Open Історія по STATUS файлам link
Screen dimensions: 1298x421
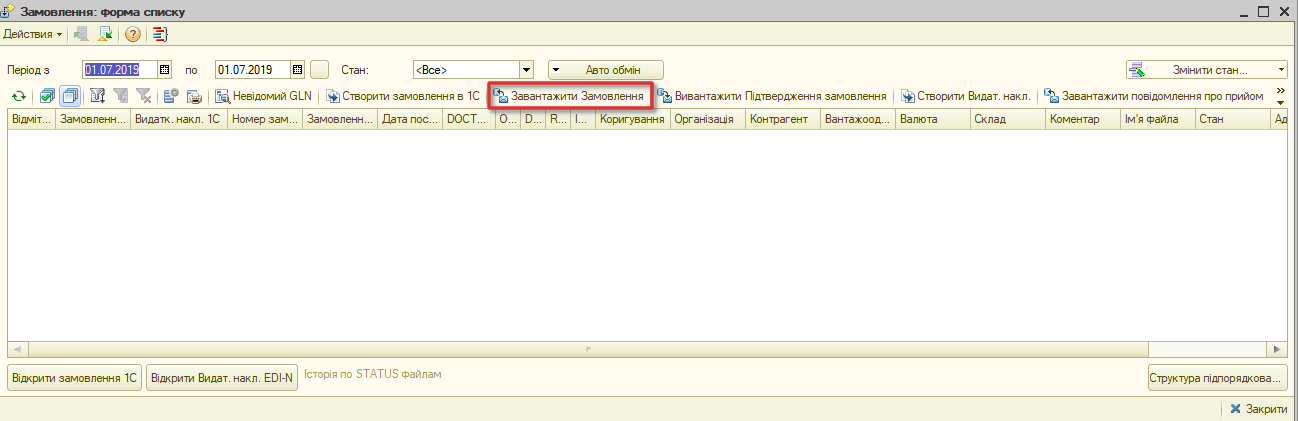[372, 375]
